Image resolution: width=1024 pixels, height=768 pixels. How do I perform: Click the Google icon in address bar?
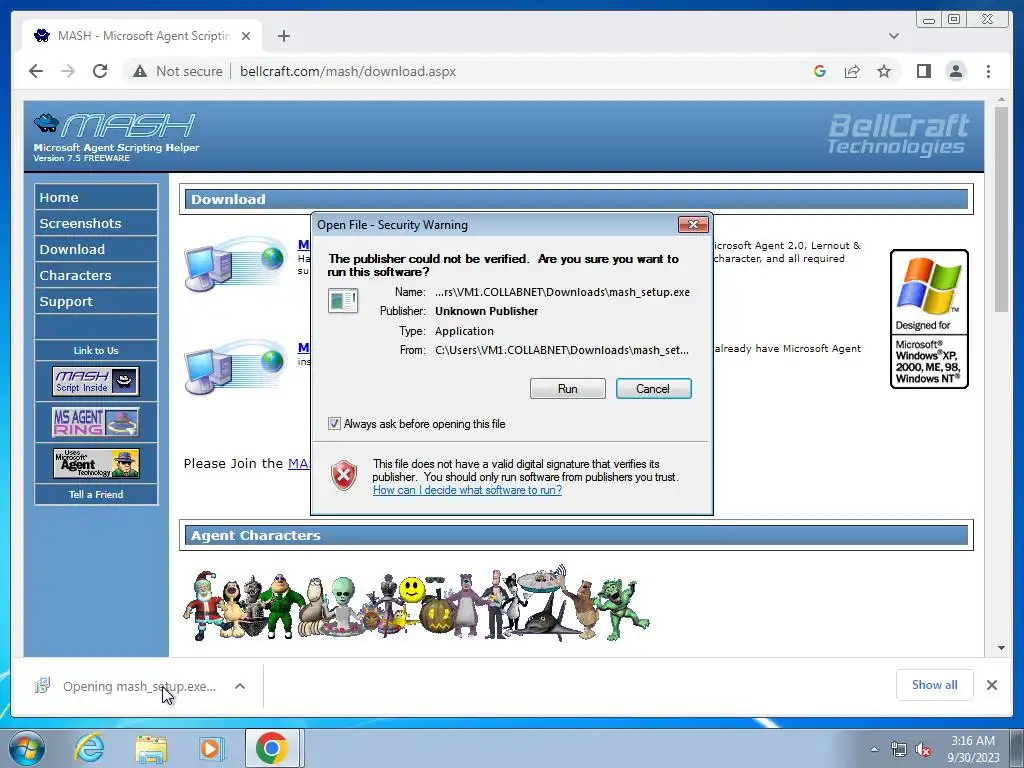coord(820,71)
